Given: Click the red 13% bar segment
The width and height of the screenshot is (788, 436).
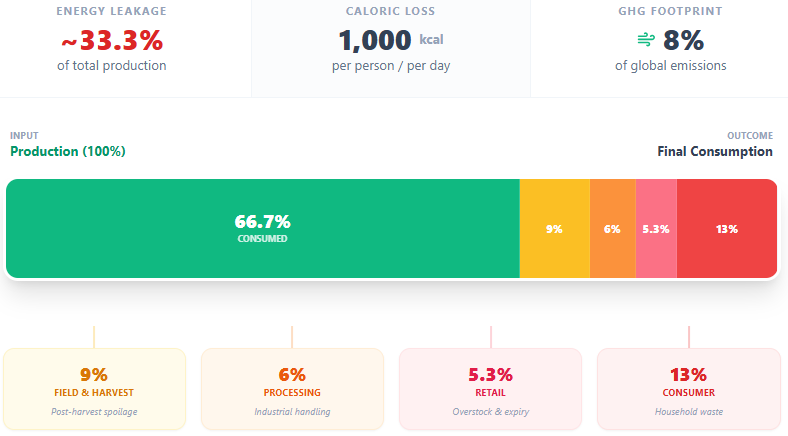Looking at the screenshot, I should pyautogui.click(x=727, y=228).
